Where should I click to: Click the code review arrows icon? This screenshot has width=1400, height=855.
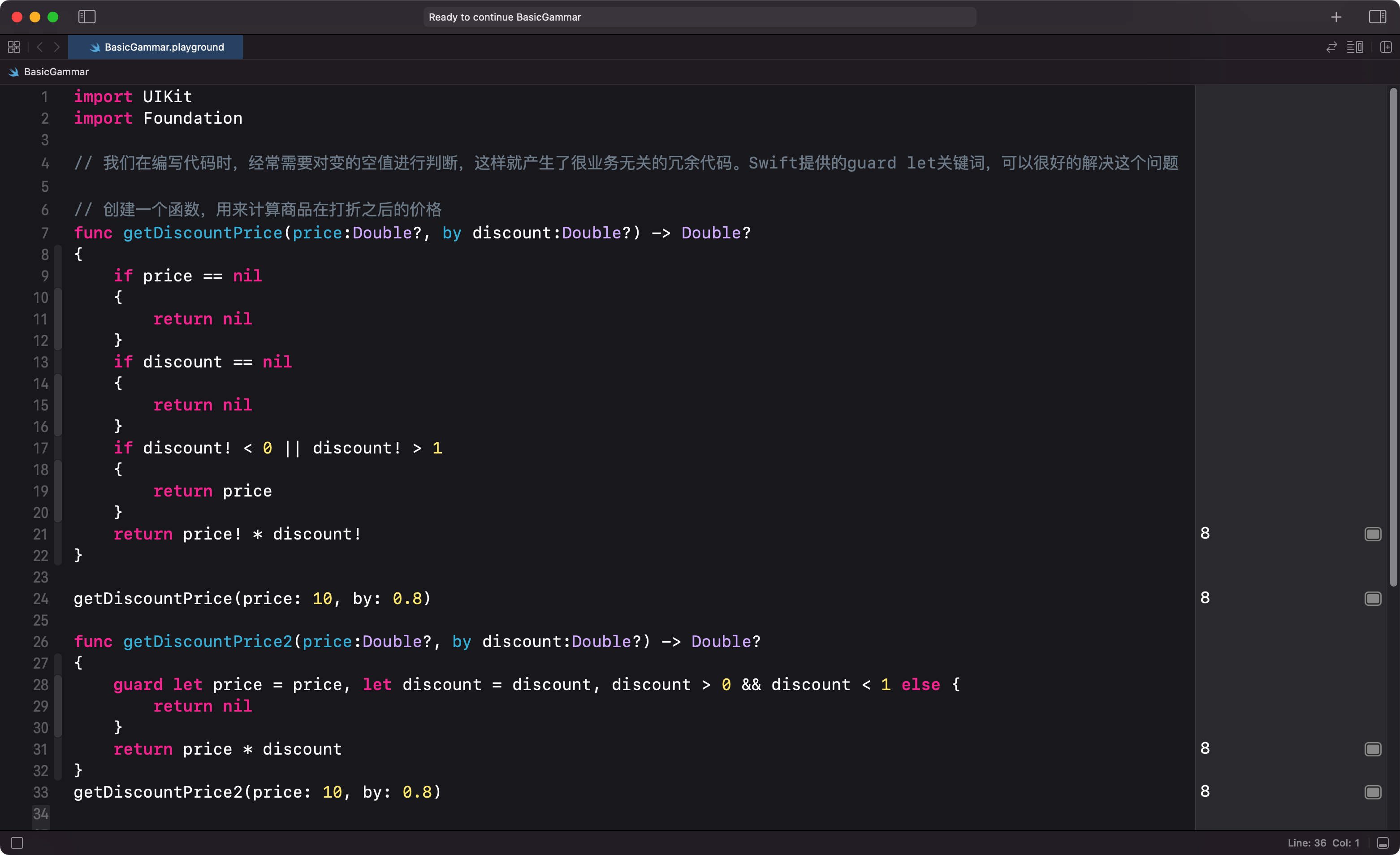pos(1331,47)
